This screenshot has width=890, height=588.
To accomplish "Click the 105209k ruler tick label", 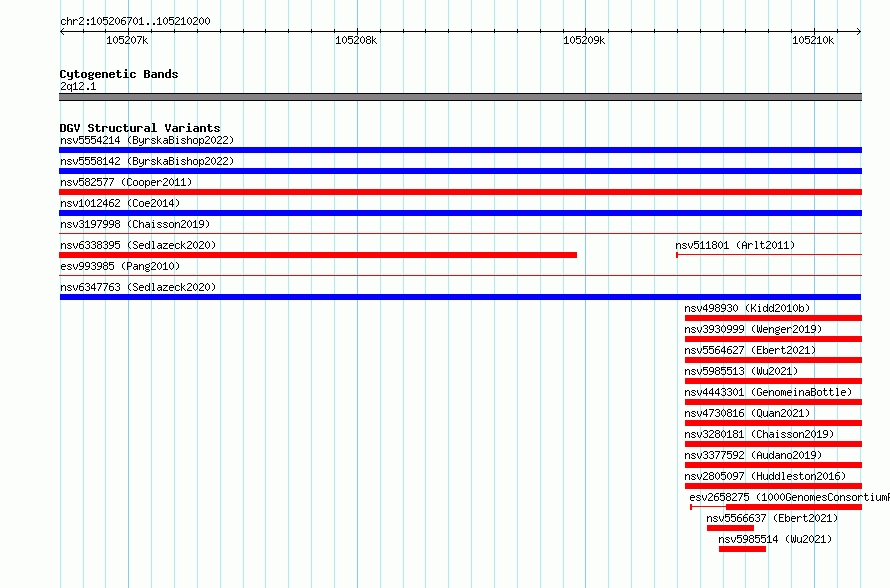I will [x=584, y=40].
